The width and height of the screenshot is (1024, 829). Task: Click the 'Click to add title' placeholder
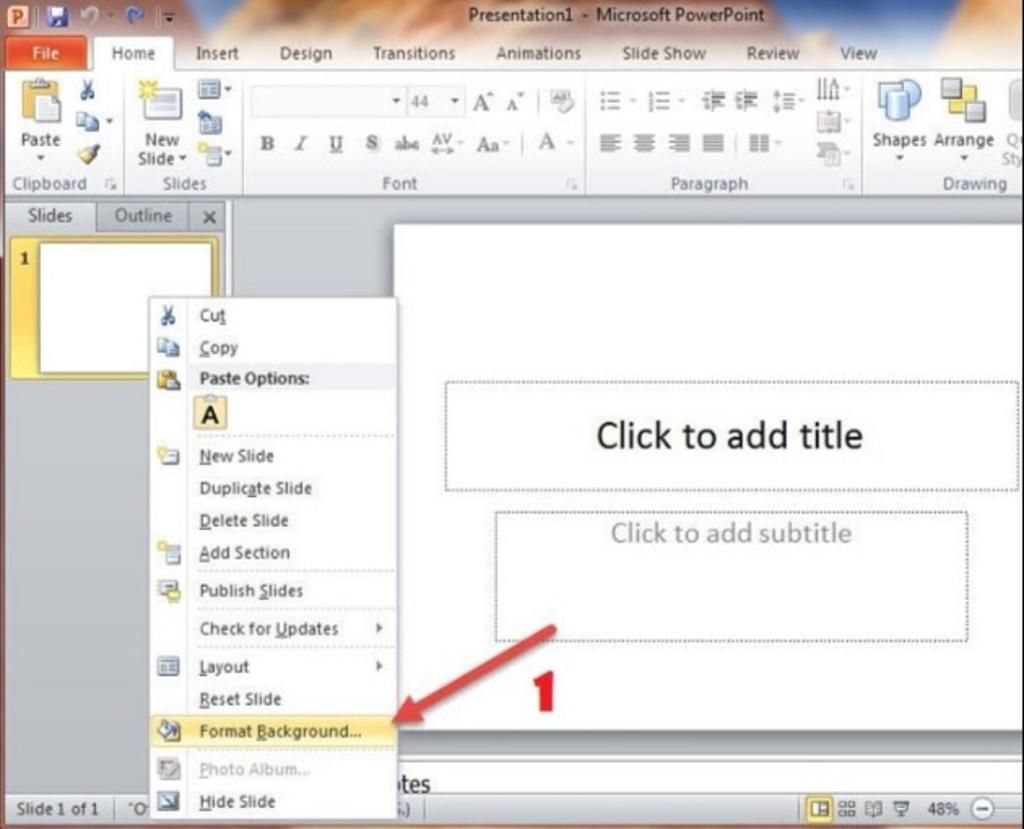tap(731, 436)
